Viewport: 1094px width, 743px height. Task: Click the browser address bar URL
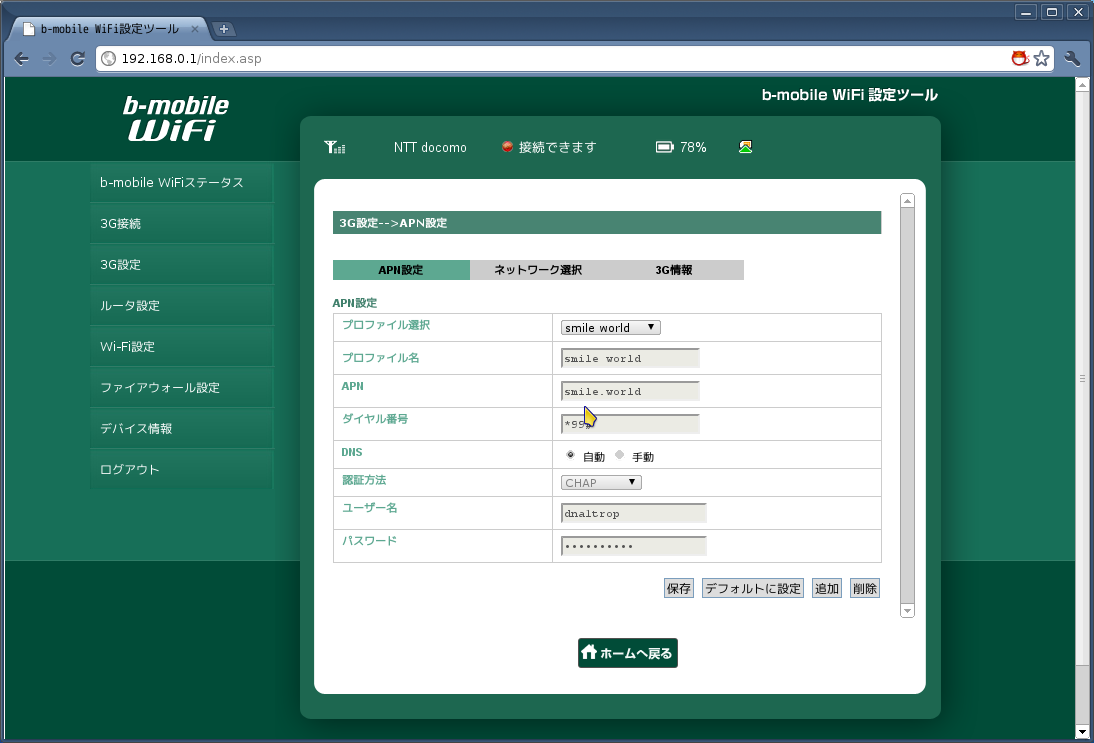click(x=191, y=59)
